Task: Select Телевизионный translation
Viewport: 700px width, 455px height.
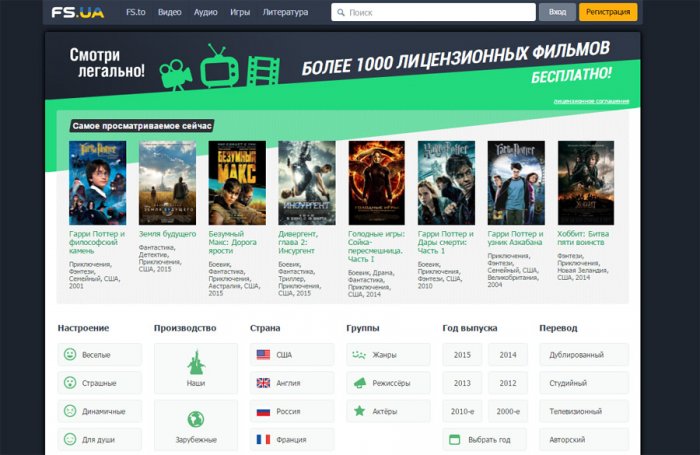Action: click(x=584, y=411)
